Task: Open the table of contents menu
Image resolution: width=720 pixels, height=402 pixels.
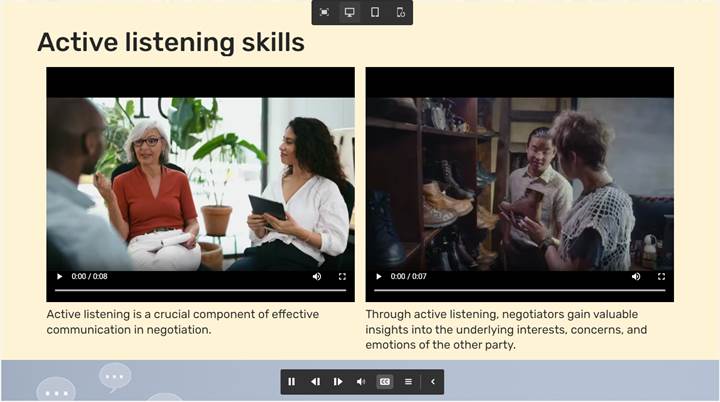Action: pos(408,381)
